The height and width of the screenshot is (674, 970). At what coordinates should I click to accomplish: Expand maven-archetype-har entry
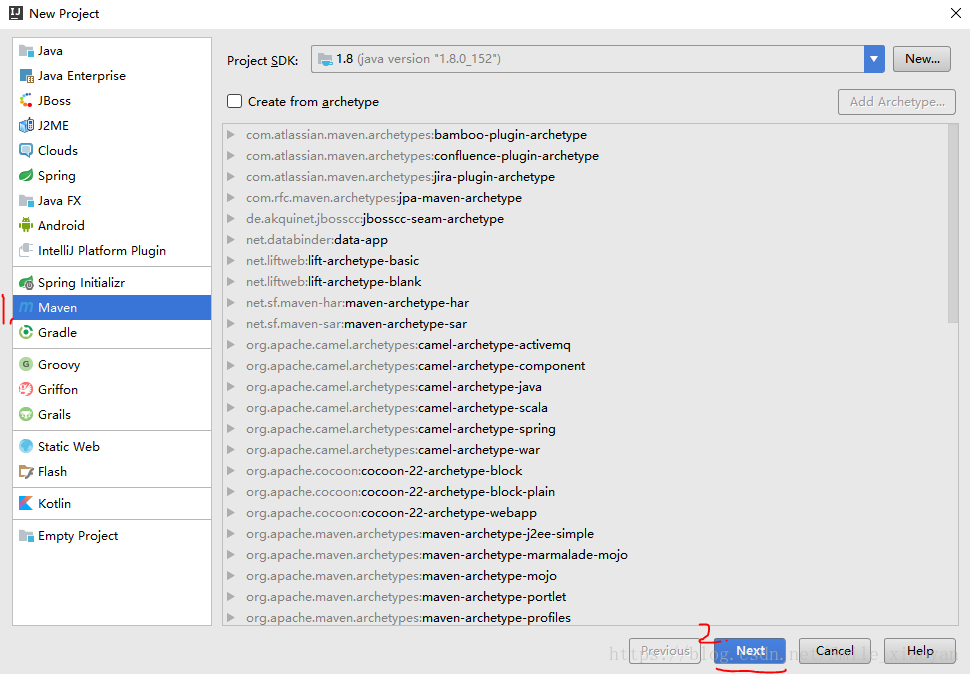[x=231, y=302]
